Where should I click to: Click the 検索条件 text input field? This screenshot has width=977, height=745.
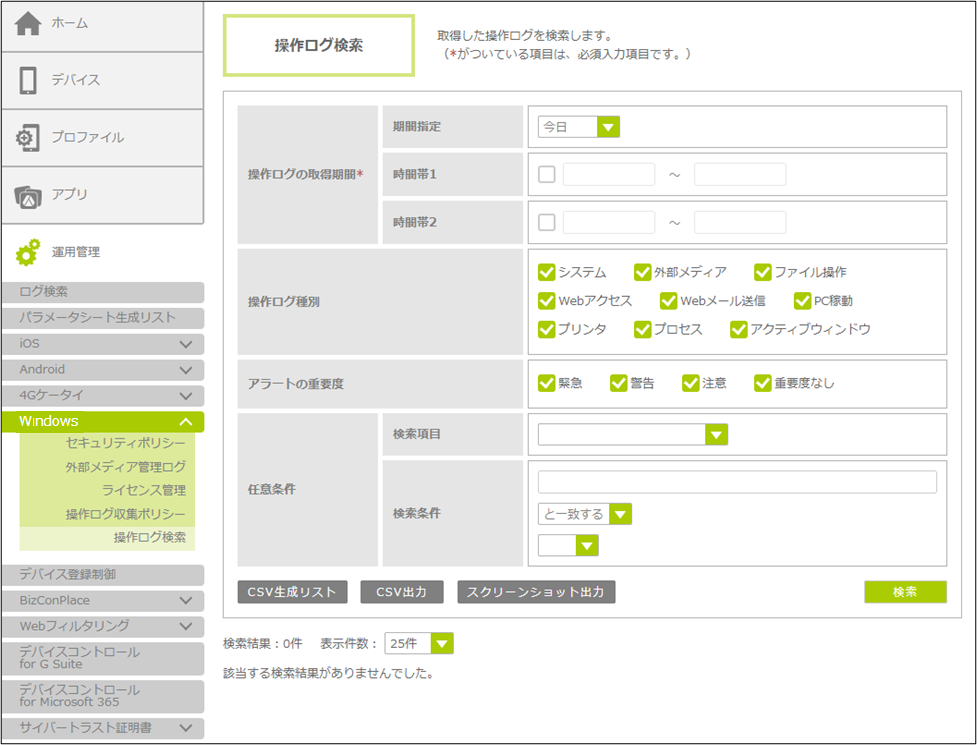coord(737,482)
